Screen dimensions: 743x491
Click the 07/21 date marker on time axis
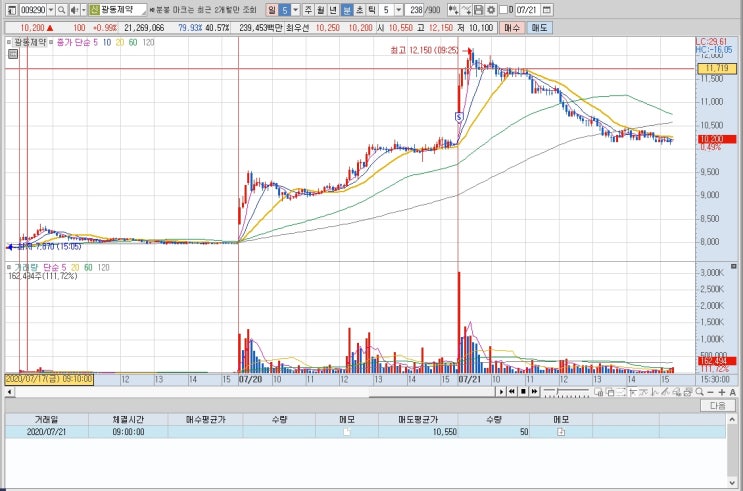[x=470, y=380]
